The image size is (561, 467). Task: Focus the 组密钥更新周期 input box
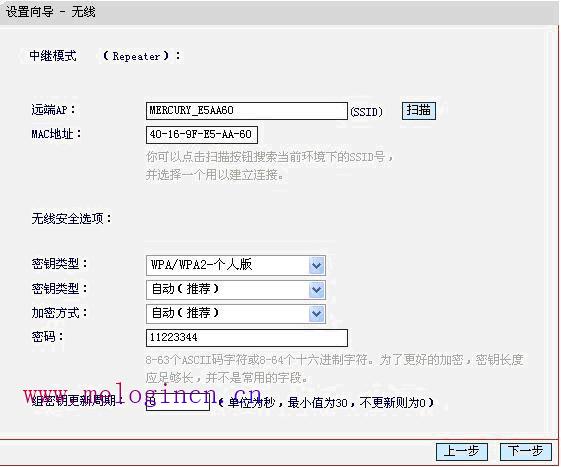[178, 402]
